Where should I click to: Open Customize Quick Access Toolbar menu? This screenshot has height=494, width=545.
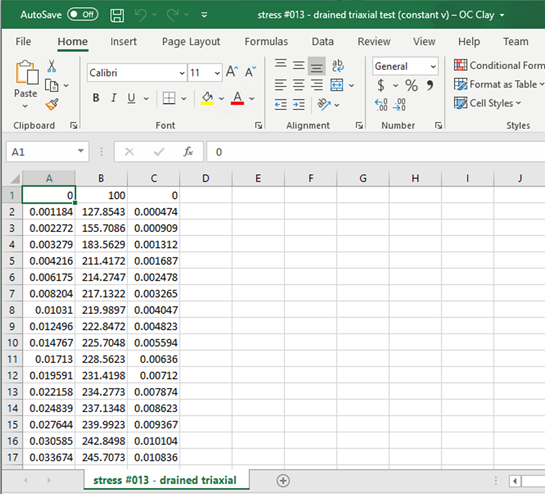click(204, 15)
